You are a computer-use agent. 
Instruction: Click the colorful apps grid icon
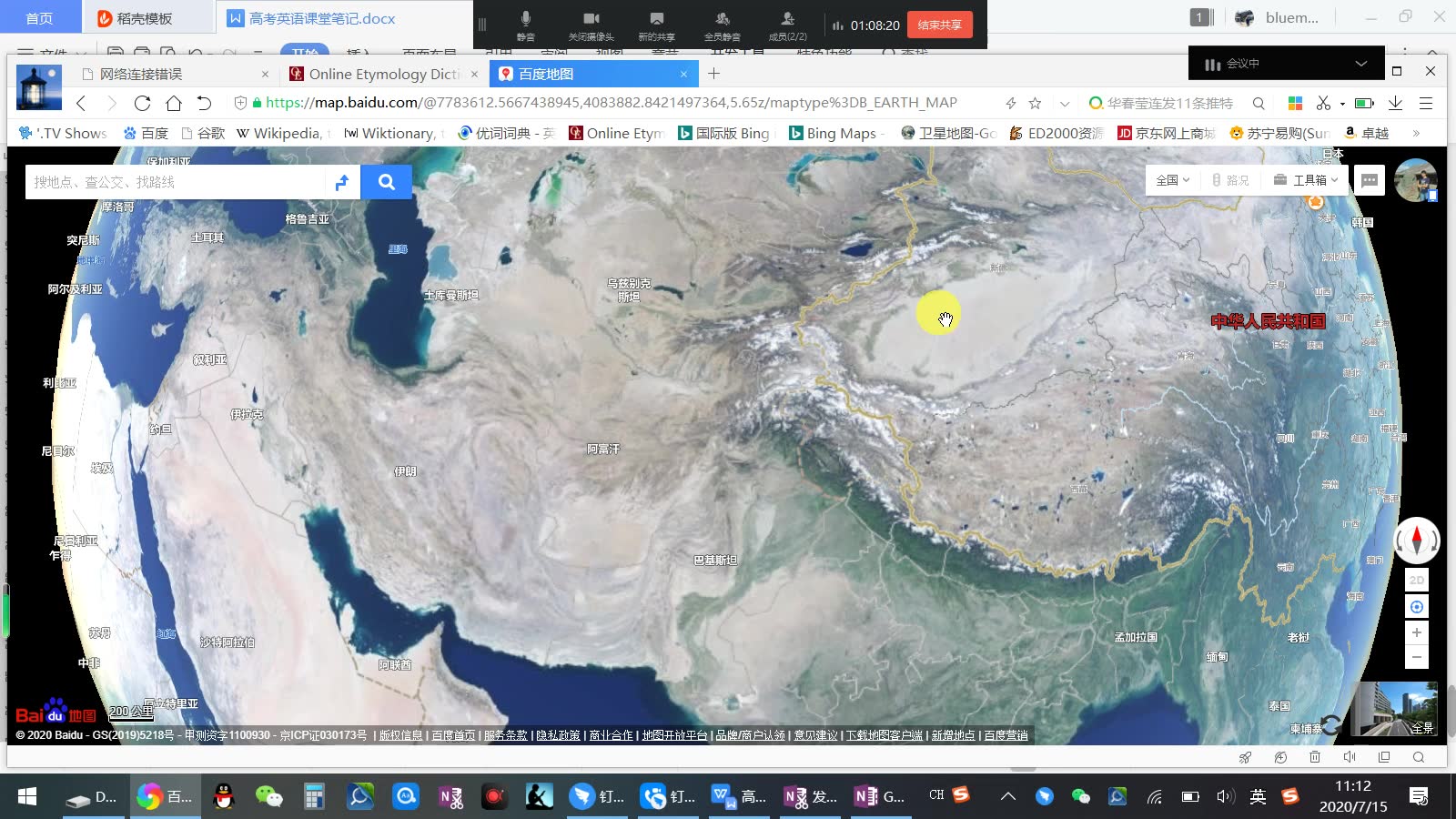click(1295, 103)
